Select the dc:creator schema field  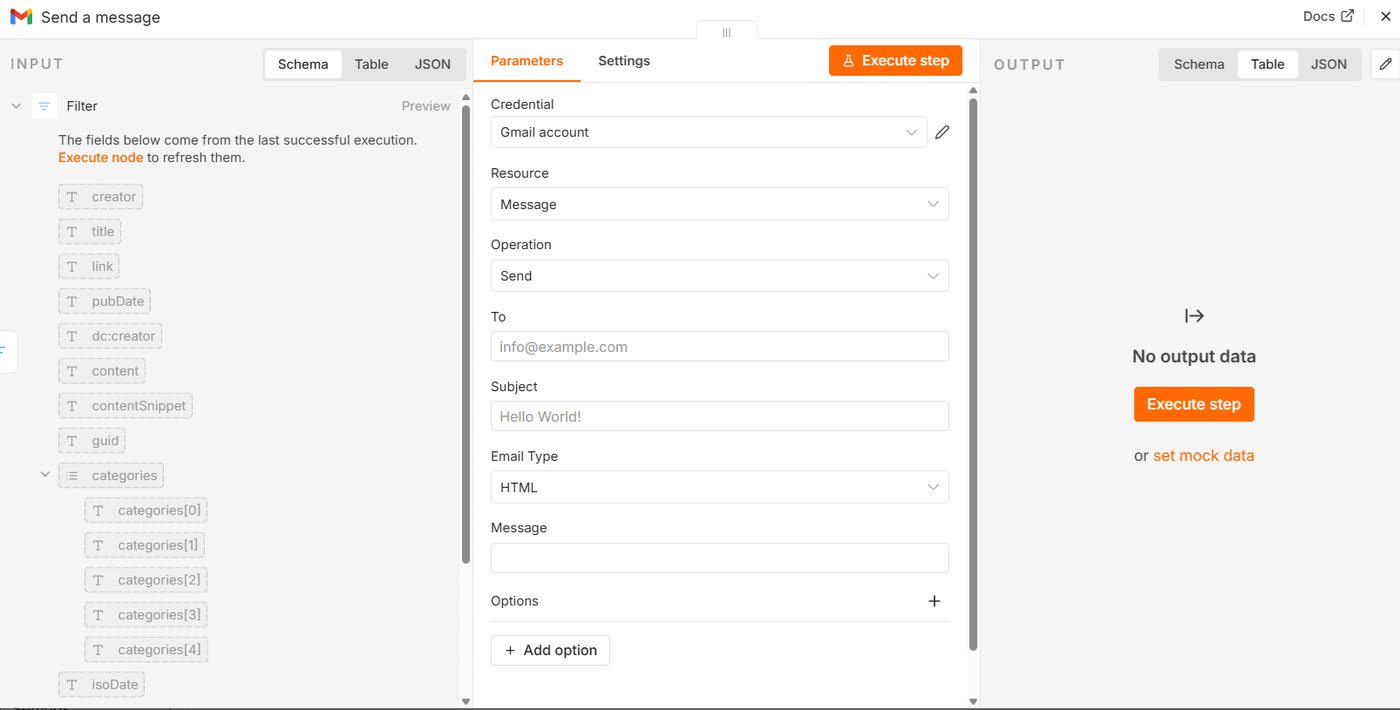110,337
